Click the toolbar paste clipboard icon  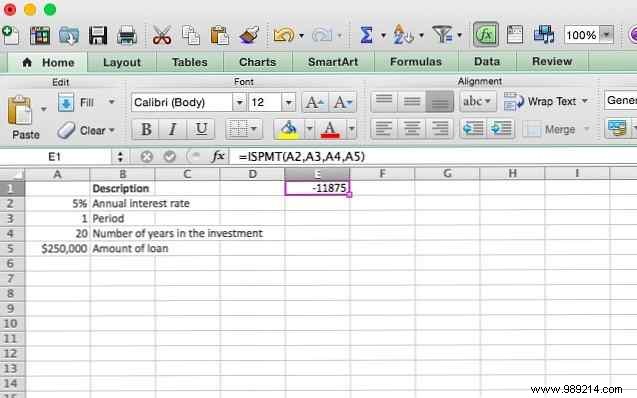click(220, 35)
